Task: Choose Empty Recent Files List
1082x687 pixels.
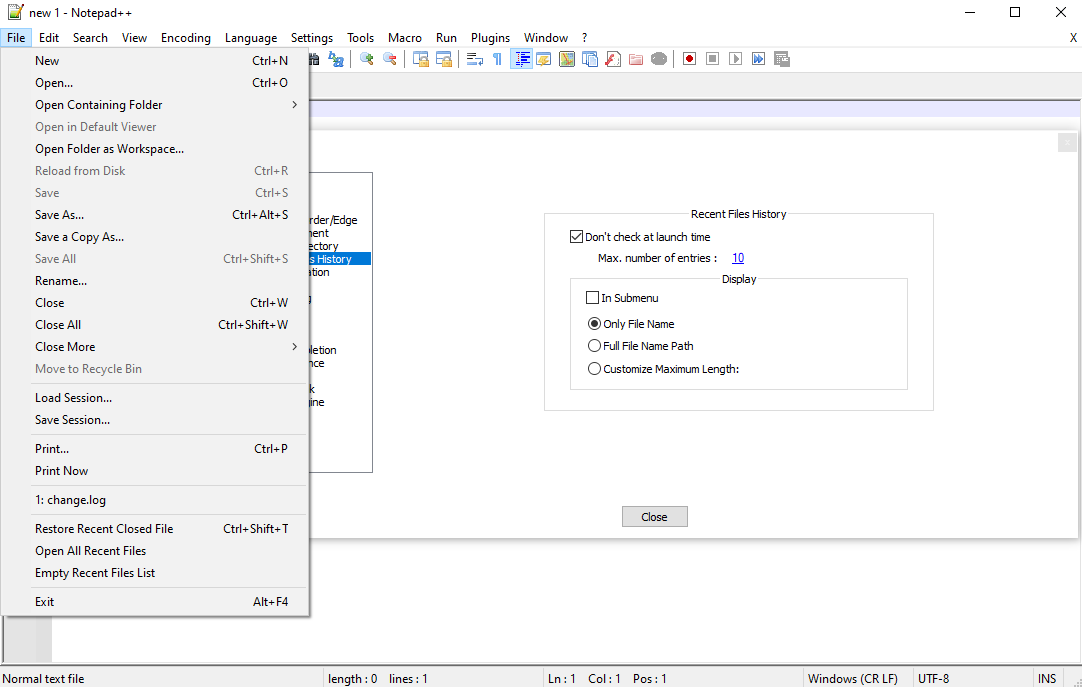Action: [x=155, y=573]
